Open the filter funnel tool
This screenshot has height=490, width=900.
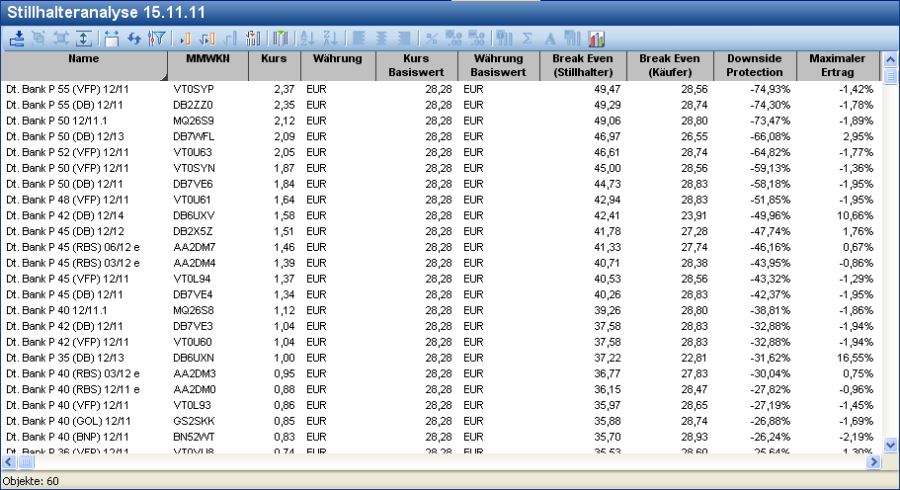(156, 39)
